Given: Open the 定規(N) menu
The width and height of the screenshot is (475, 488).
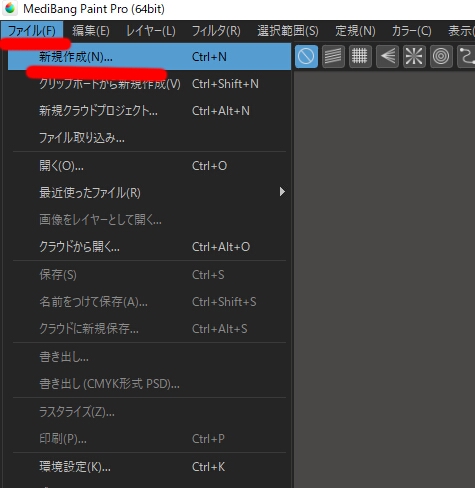Looking at the screenshot, I should click(x=355, y=31).
